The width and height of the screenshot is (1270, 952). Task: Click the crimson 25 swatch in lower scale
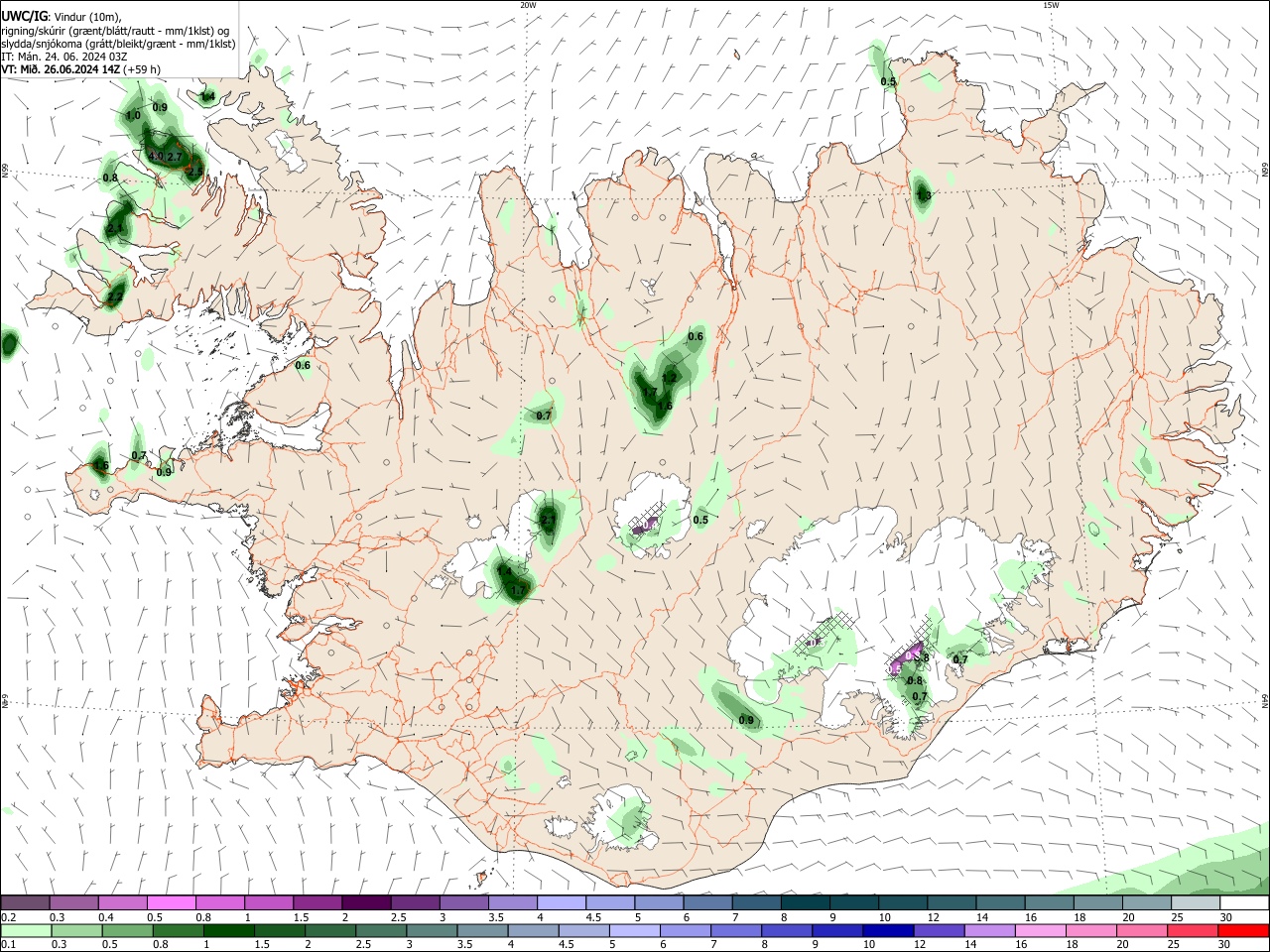click(1196, 930)
